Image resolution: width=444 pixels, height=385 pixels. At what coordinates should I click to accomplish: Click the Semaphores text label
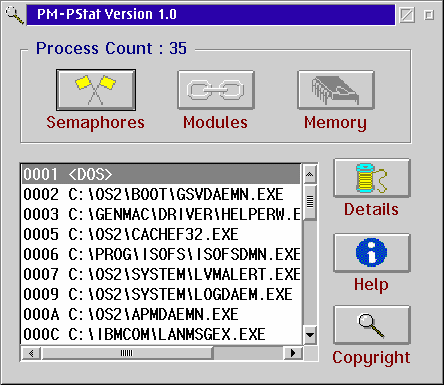pyautogui.click(x=96, y=123)
